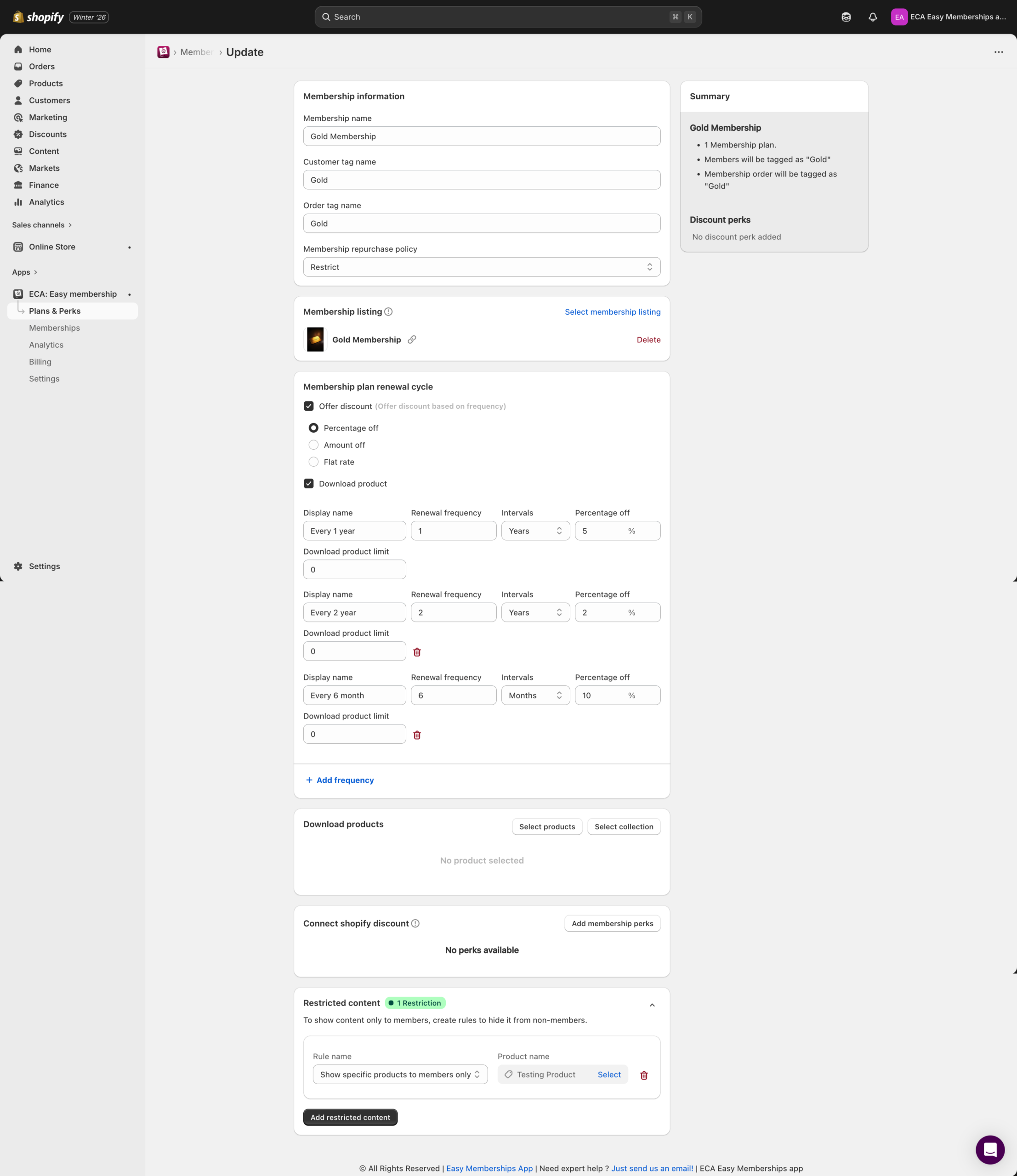Click the Membership name input field
The width and height of the screenshot is (1017, 1176).
click(482, 136)
